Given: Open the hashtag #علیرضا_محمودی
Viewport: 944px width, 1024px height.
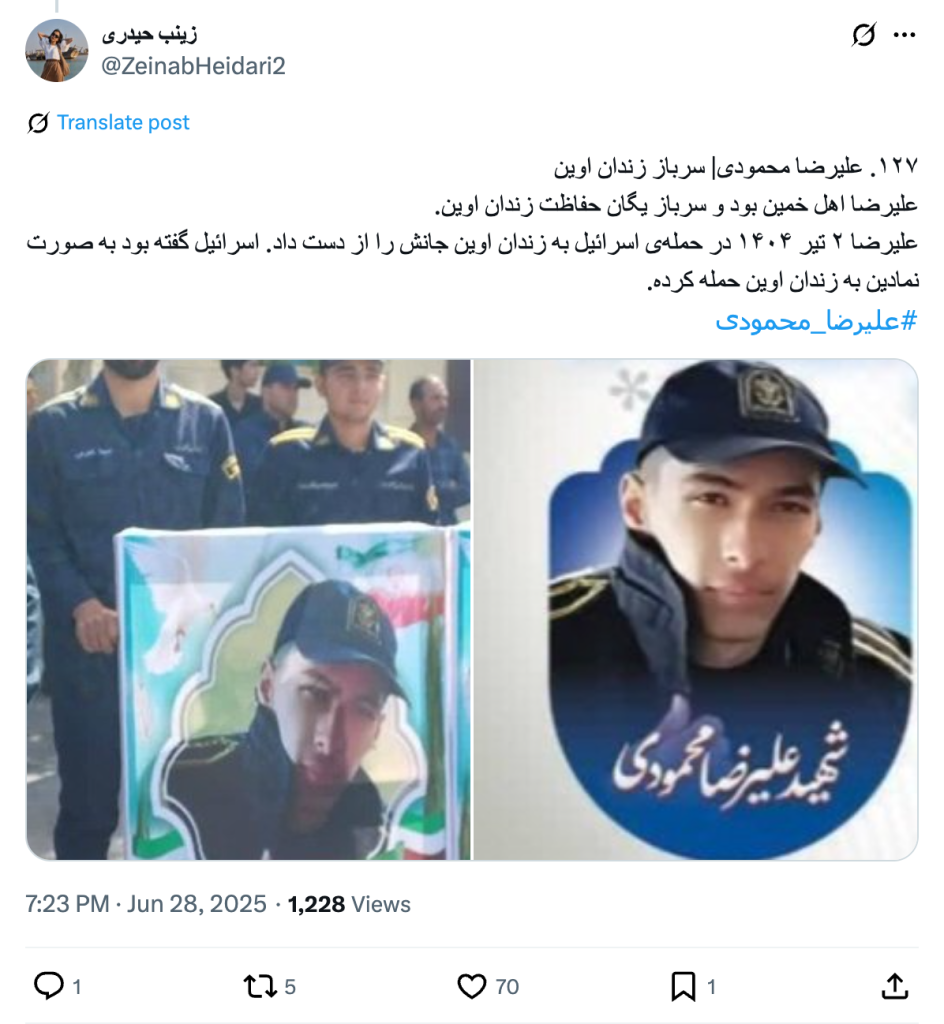Looking at the screenshot, I should pyautogui.click(x=817, y=320).
